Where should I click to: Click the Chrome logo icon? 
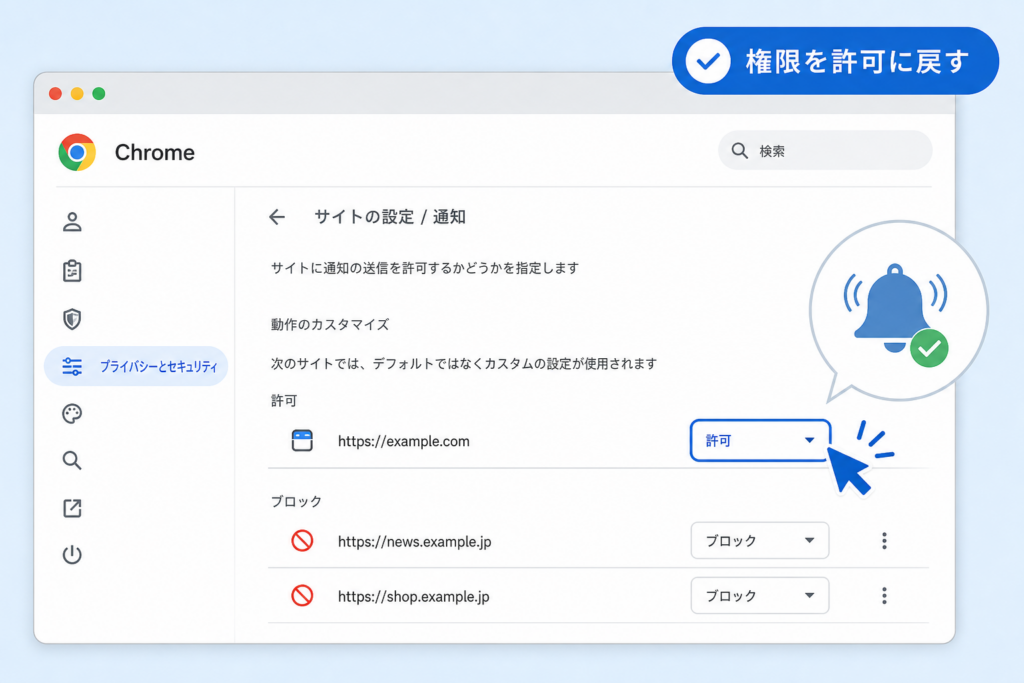click(77, 152)
